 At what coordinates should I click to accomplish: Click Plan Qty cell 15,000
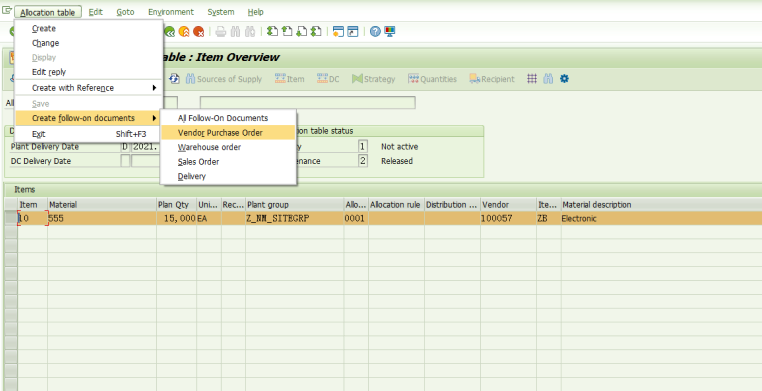[176, 219]
